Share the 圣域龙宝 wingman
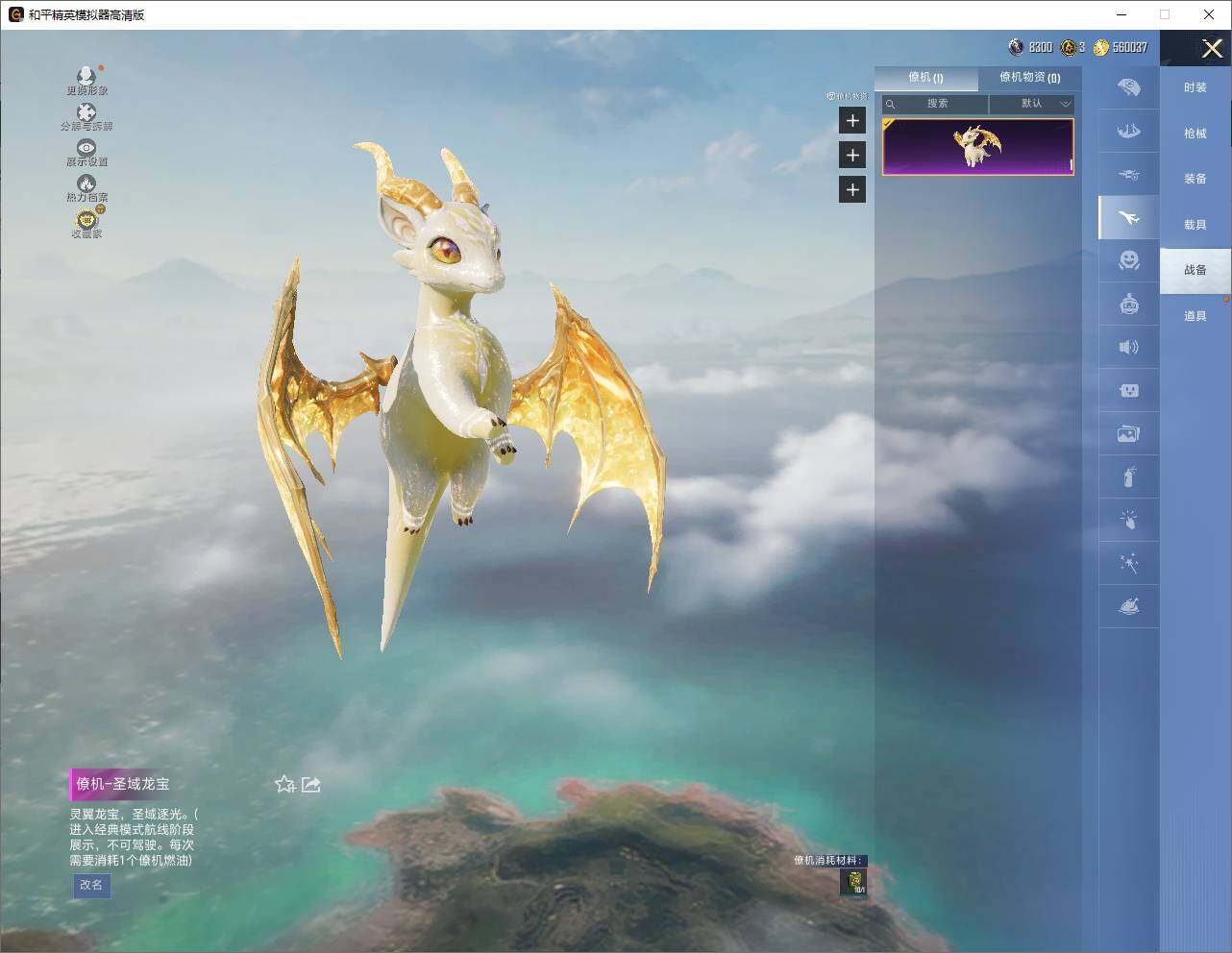1232x953 pixels. [x=310, y=784]
